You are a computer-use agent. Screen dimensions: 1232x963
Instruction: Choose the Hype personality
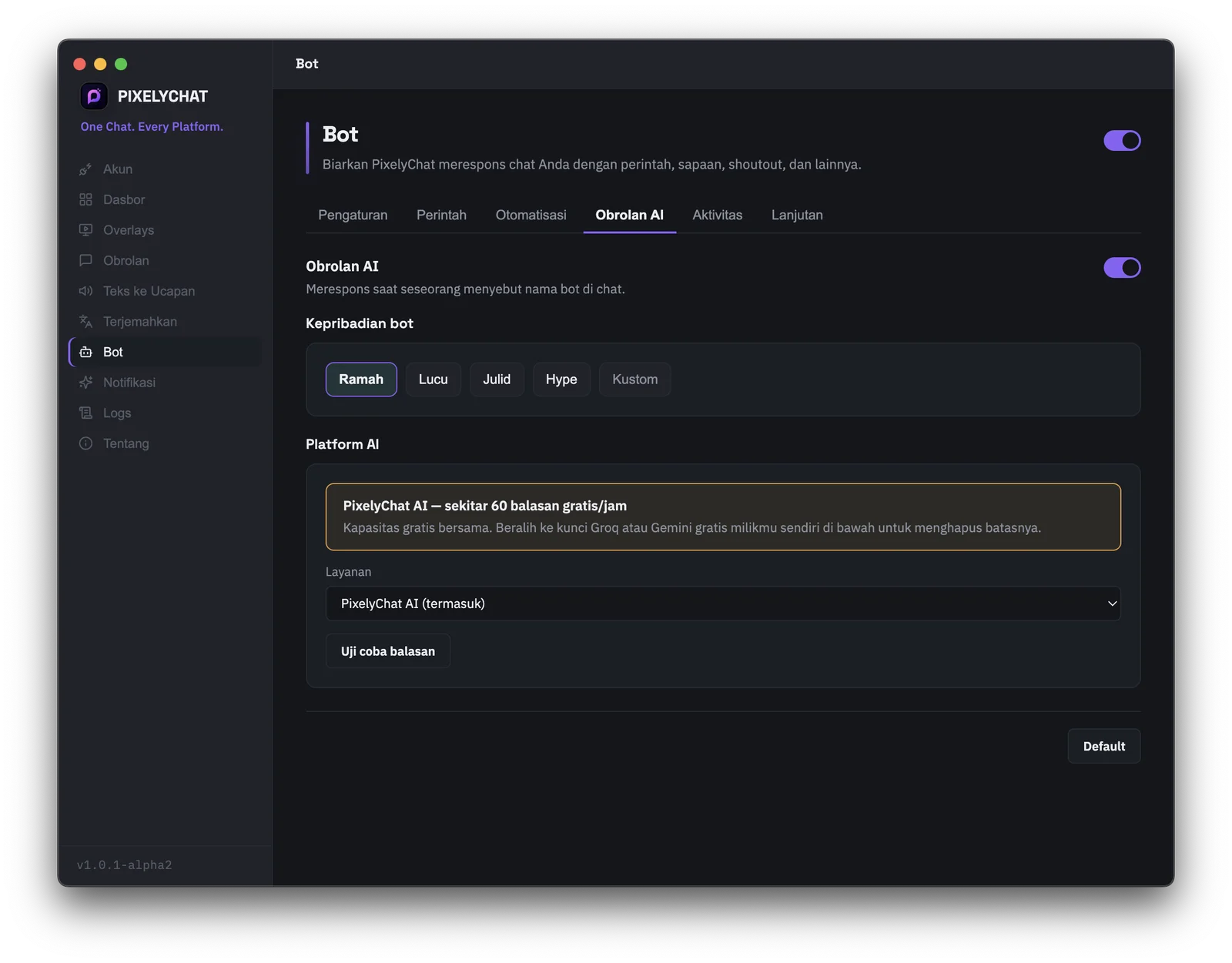pyautogui.click(x=561, y=380)
